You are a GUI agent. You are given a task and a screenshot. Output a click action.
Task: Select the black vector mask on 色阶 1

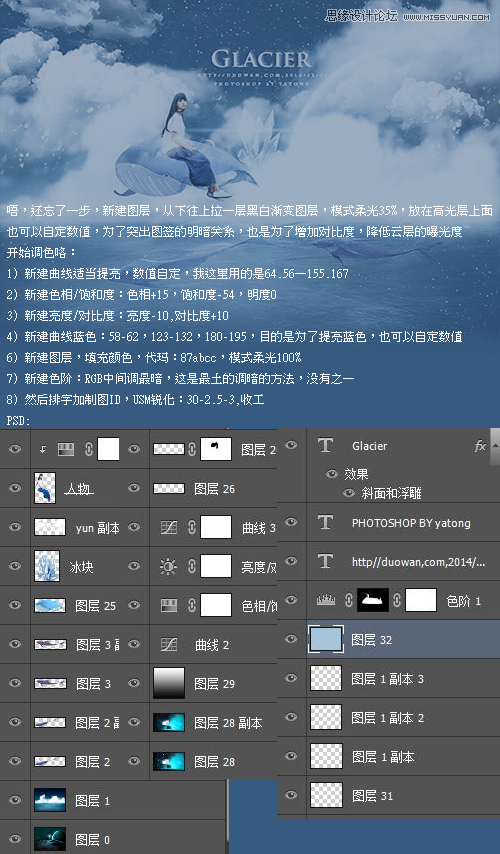click(x=373, y=600)
